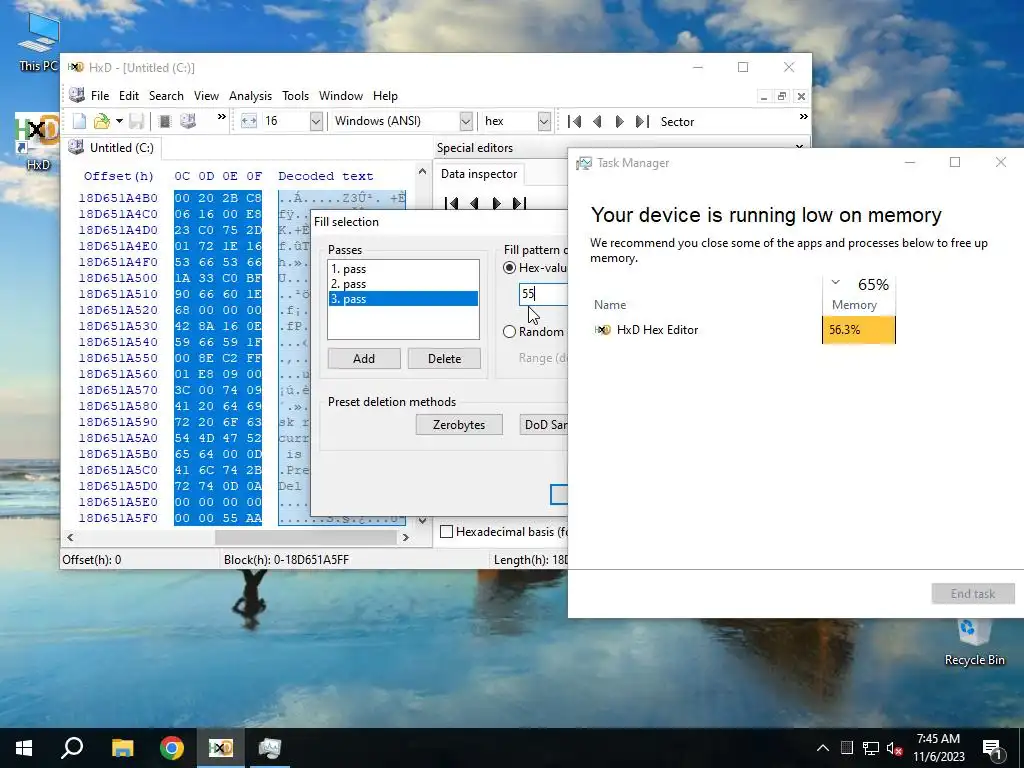
Task: Open the bytes per row dropdown
Action: (316, 121)
